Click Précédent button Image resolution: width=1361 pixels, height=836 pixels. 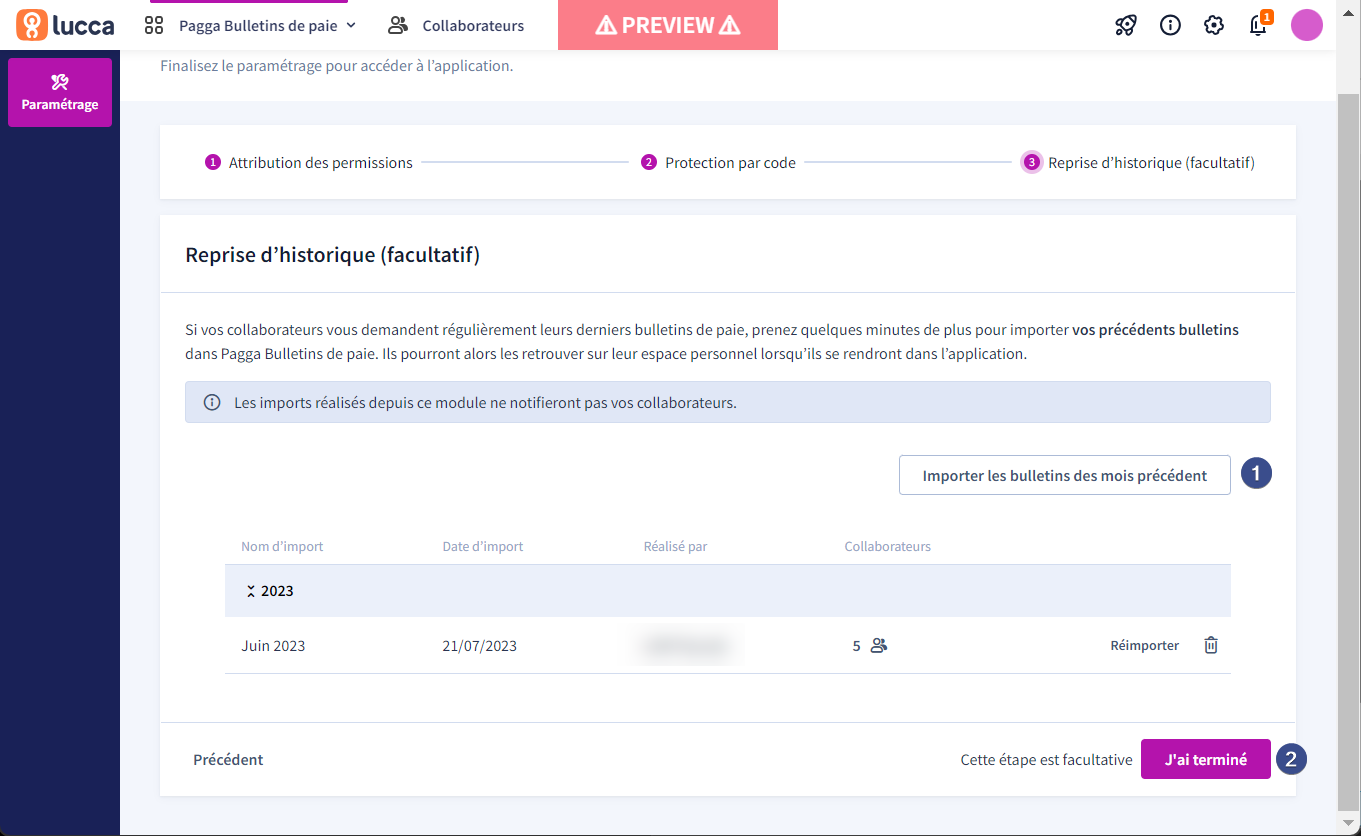pos(228,759)
